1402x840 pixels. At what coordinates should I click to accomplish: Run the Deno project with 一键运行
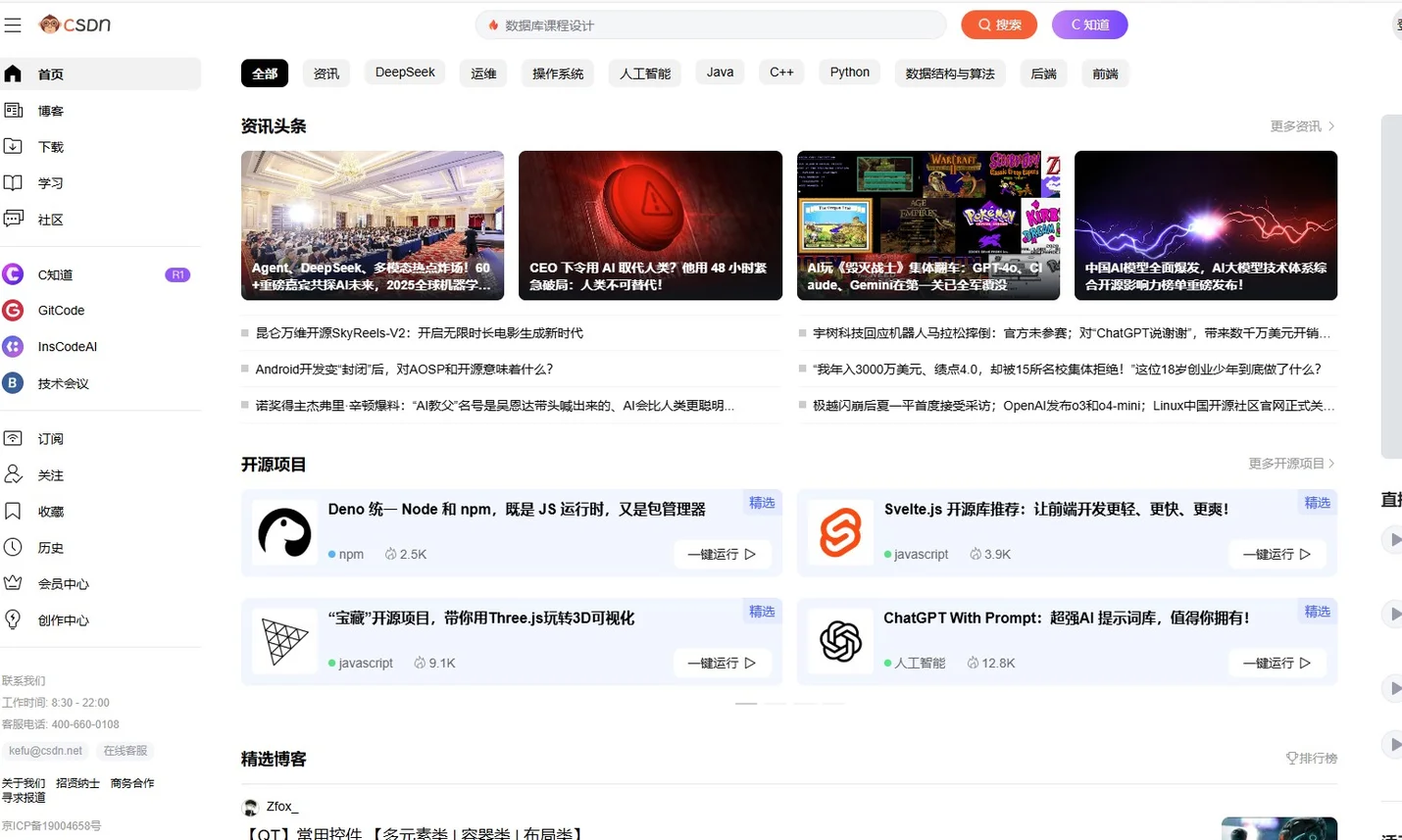pos(722,555)
